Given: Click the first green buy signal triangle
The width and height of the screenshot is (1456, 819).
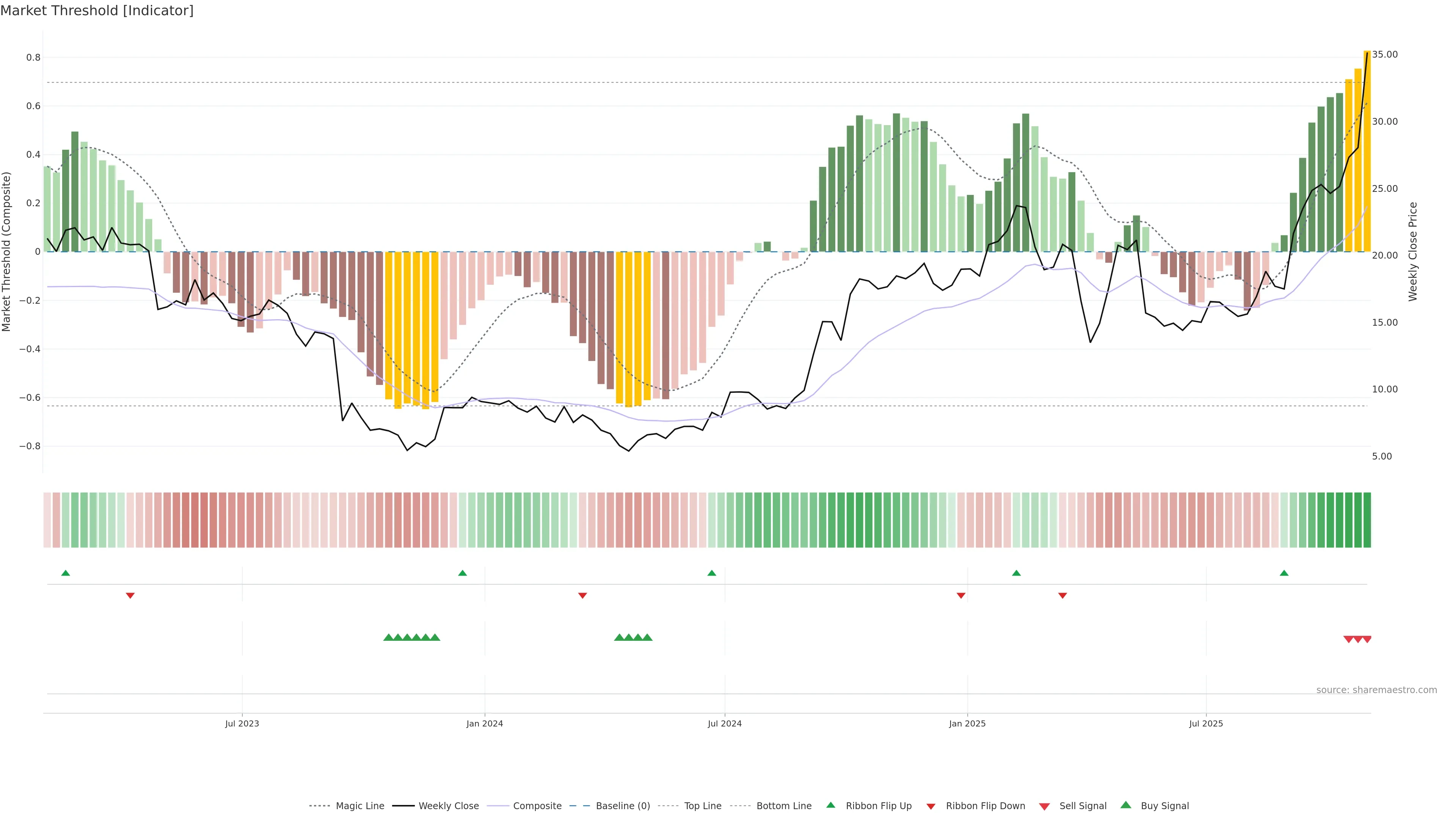Looking at the screenshot, I should (388, 637).
